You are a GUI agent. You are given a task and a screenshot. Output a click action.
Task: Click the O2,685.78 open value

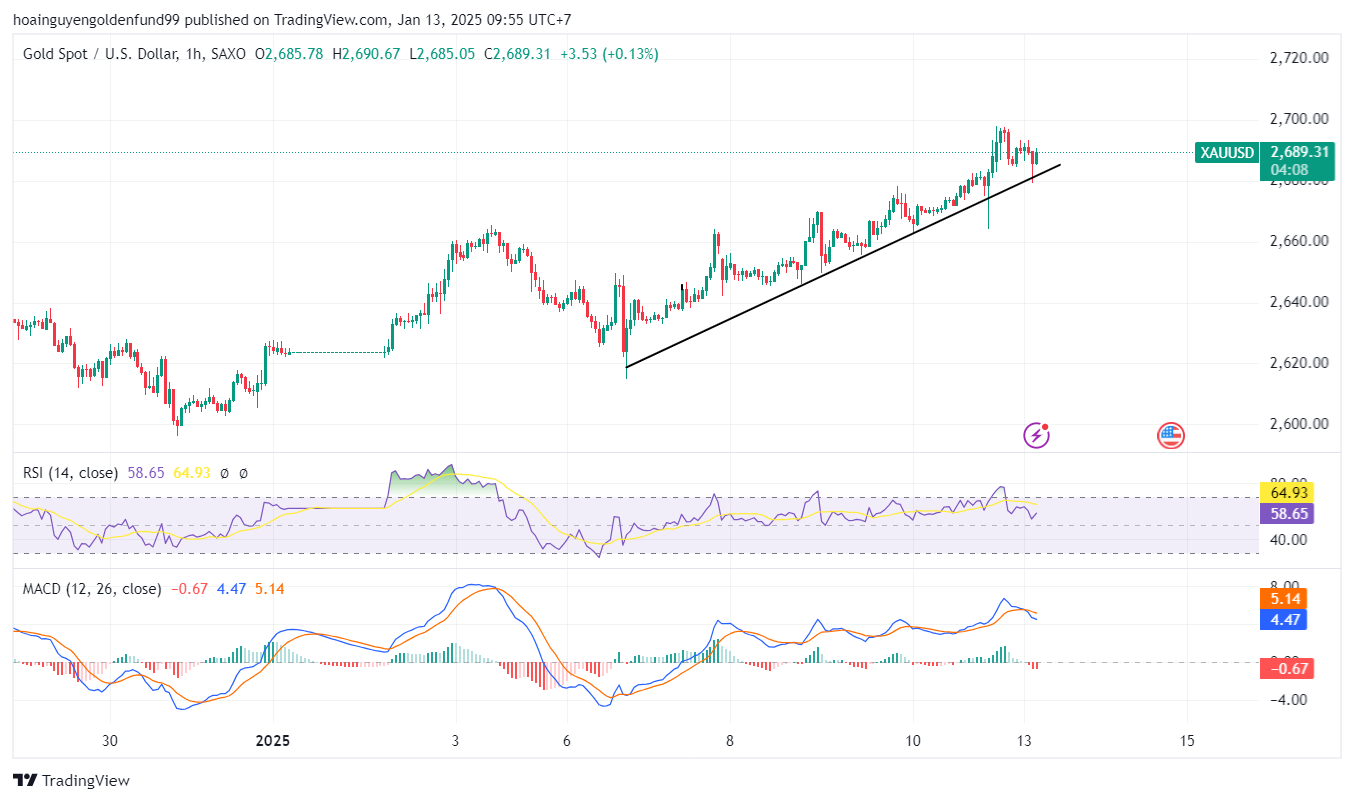click(x=289, y=54)
